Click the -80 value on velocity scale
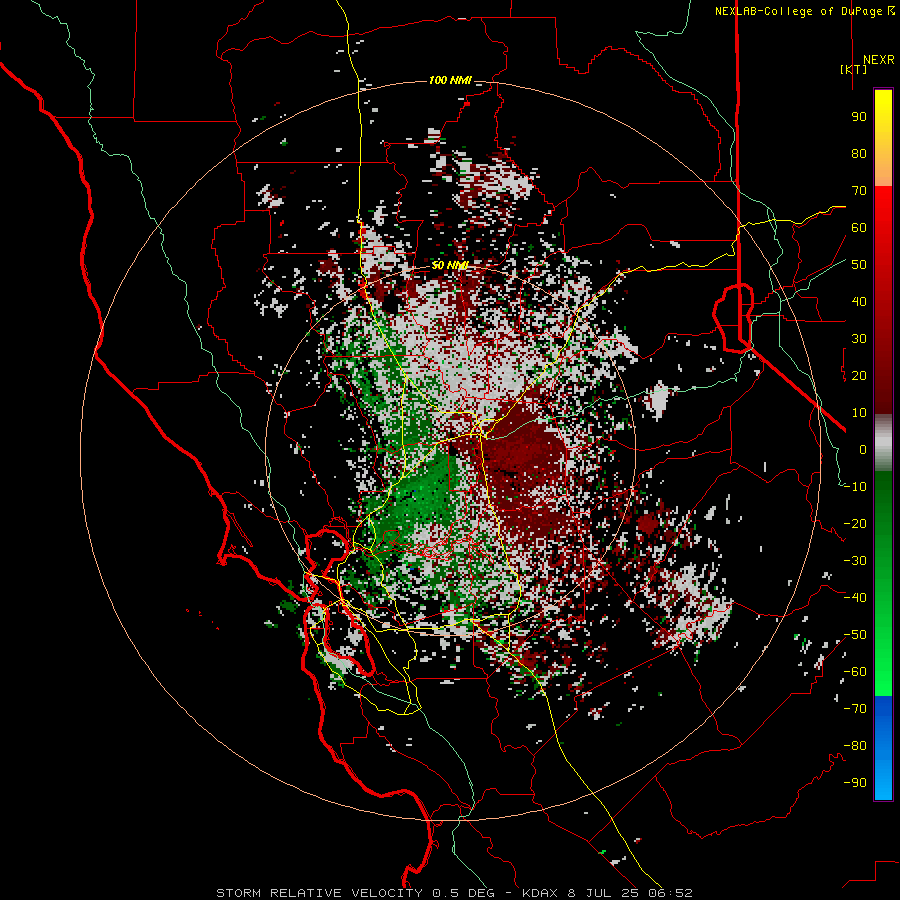 855,746
